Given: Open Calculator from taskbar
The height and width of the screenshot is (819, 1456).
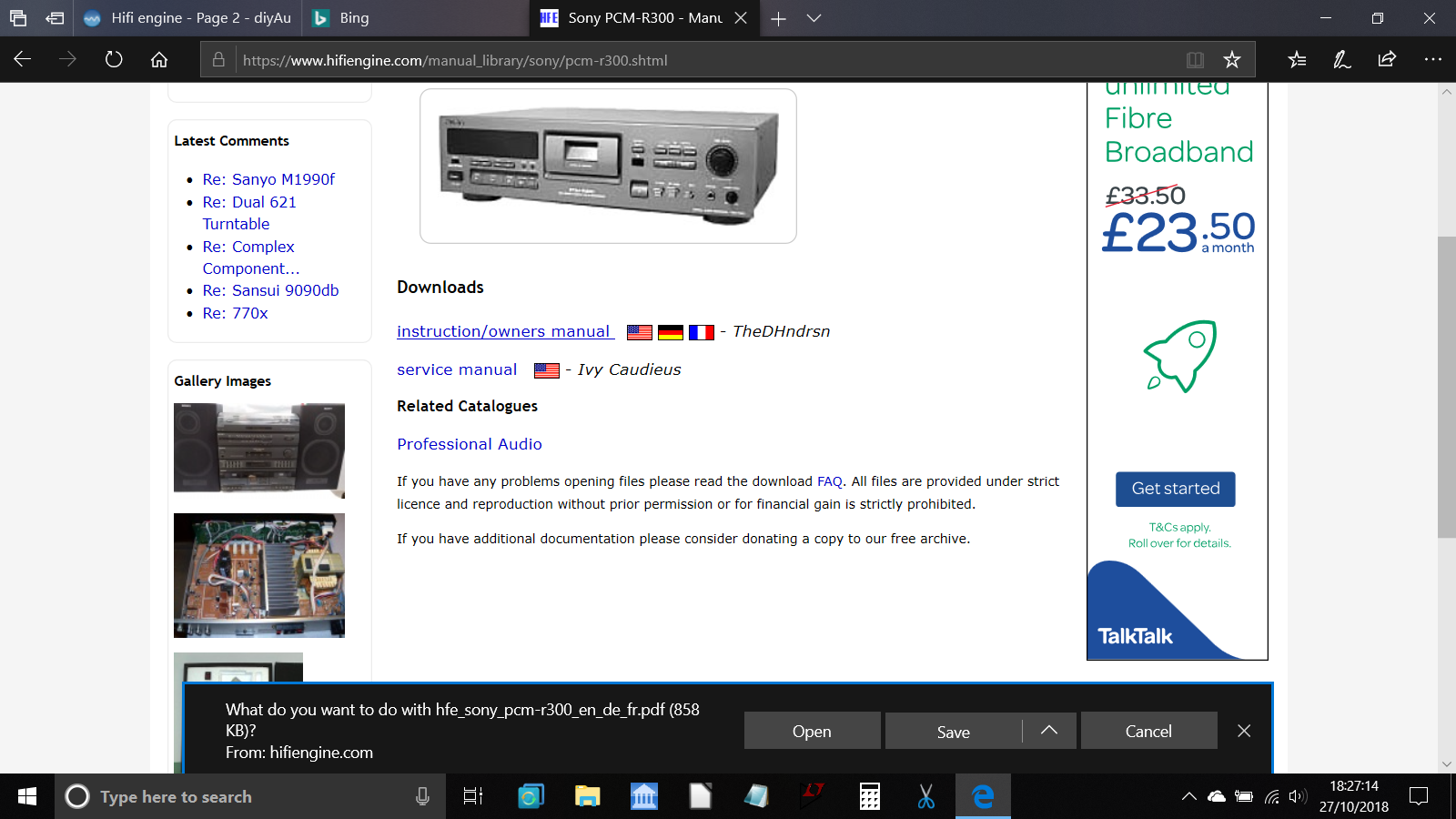Looking at the screenshot, I should [869, 796].
